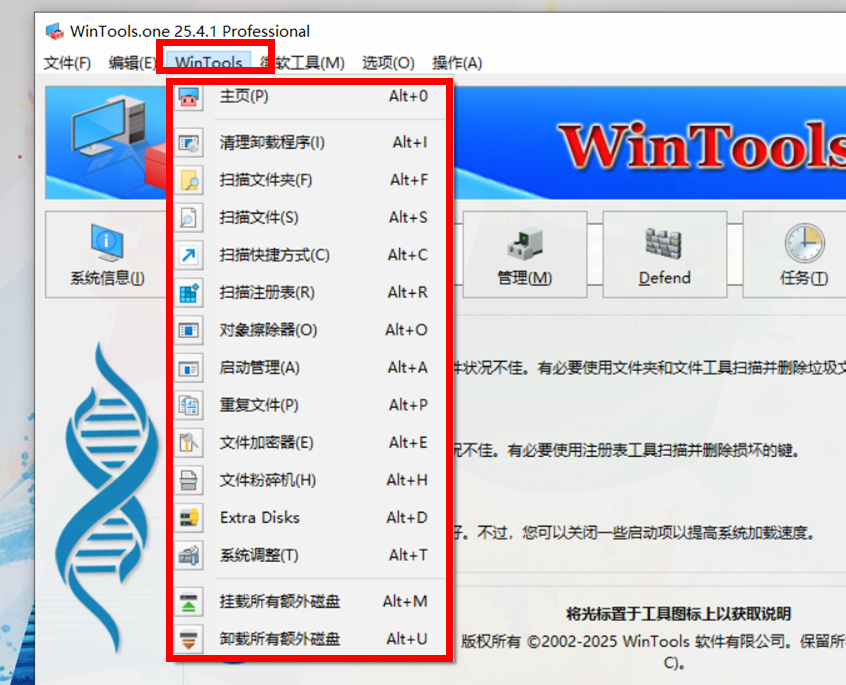846x685 pixels.
Task: Choose 对象擦除器(O) from the menu
Action: click(x=268, y=330)
